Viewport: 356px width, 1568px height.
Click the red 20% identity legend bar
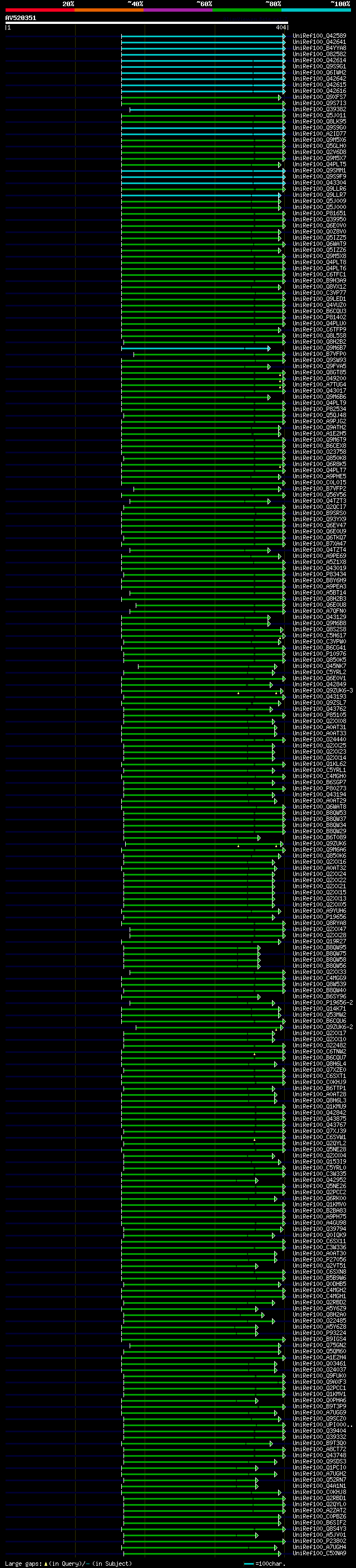click(x=39, y=10)
